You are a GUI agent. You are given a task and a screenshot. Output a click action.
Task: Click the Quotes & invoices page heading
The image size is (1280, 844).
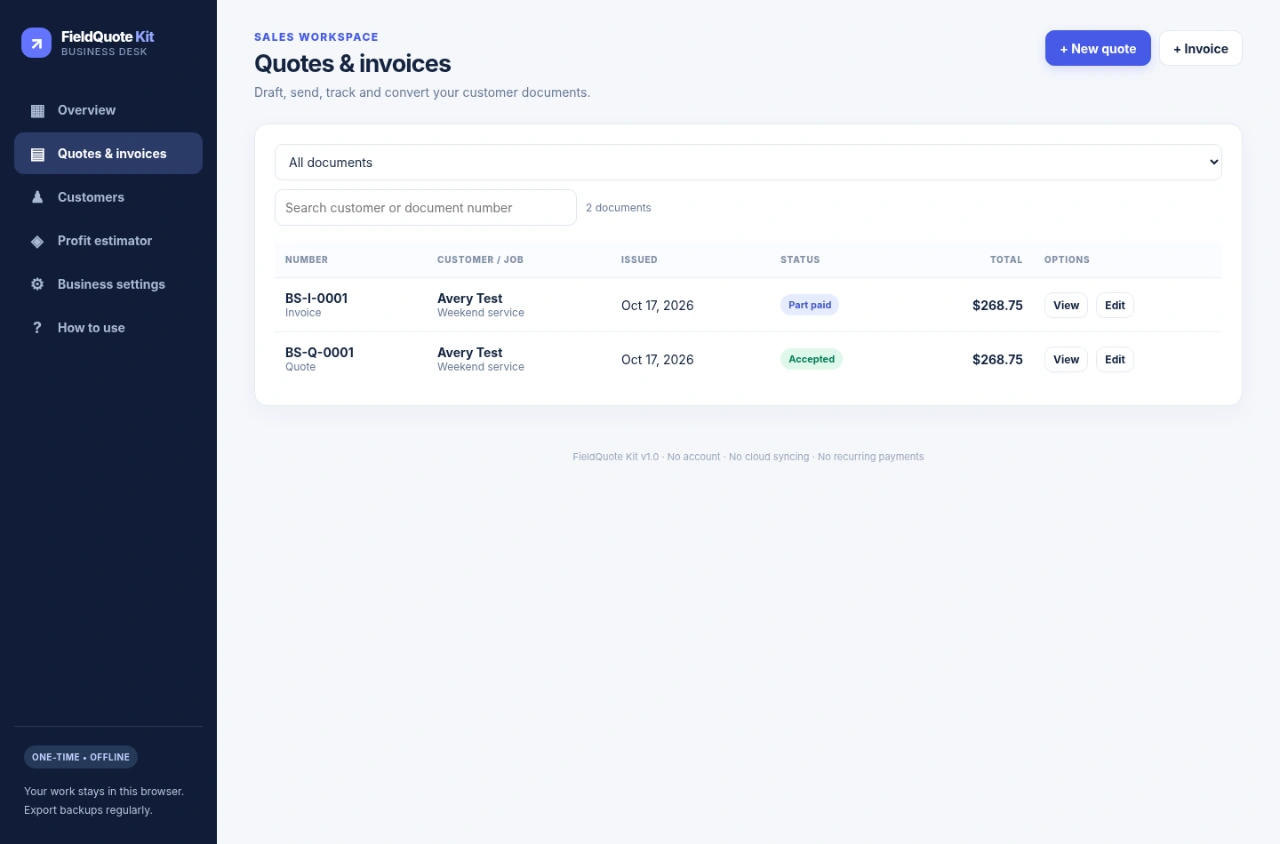(x=352, y=63)
